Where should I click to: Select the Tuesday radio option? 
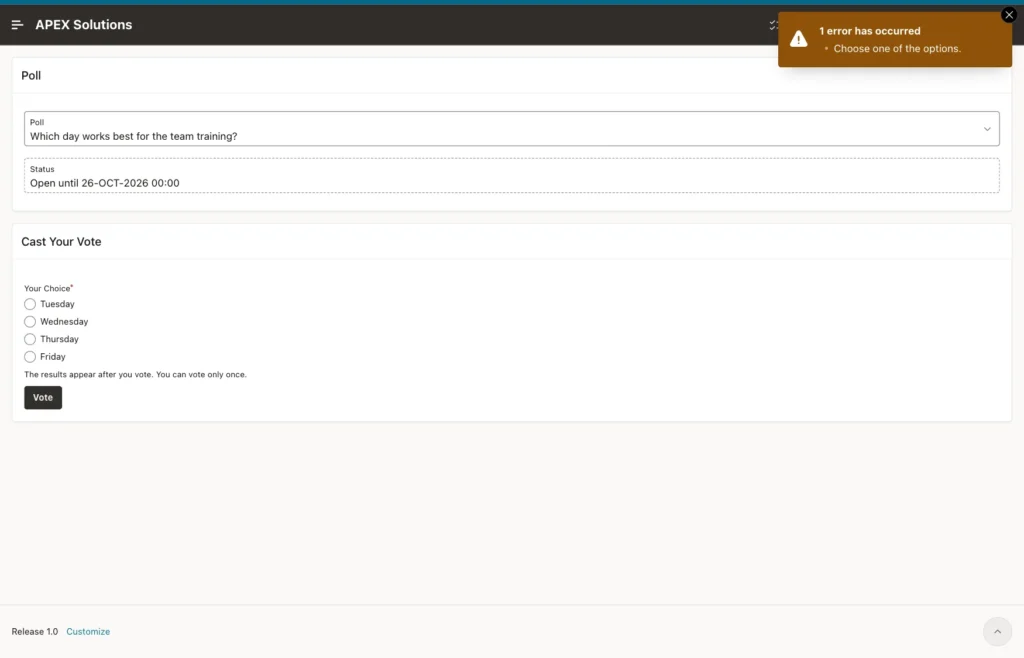tap(30, 304)
